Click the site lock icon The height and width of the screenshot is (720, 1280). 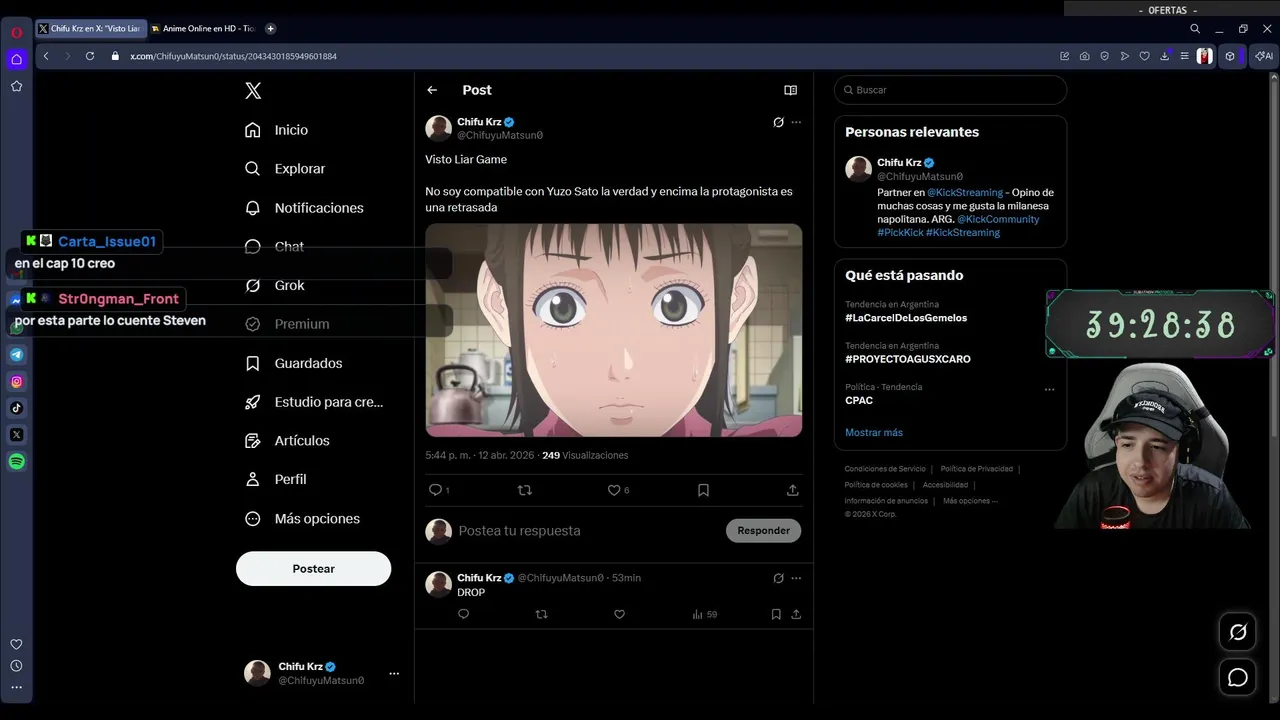pyautogui.click(x=115, y=56)
